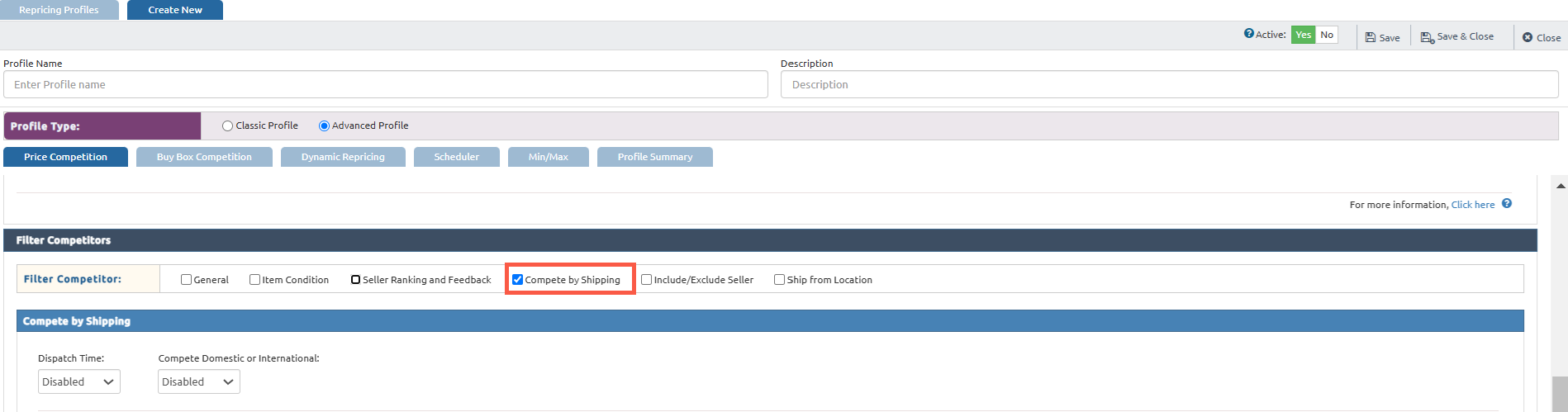
Task: Open the Dynamic Repricing tab
Action: pyautogui.click(x=343, y=157)
